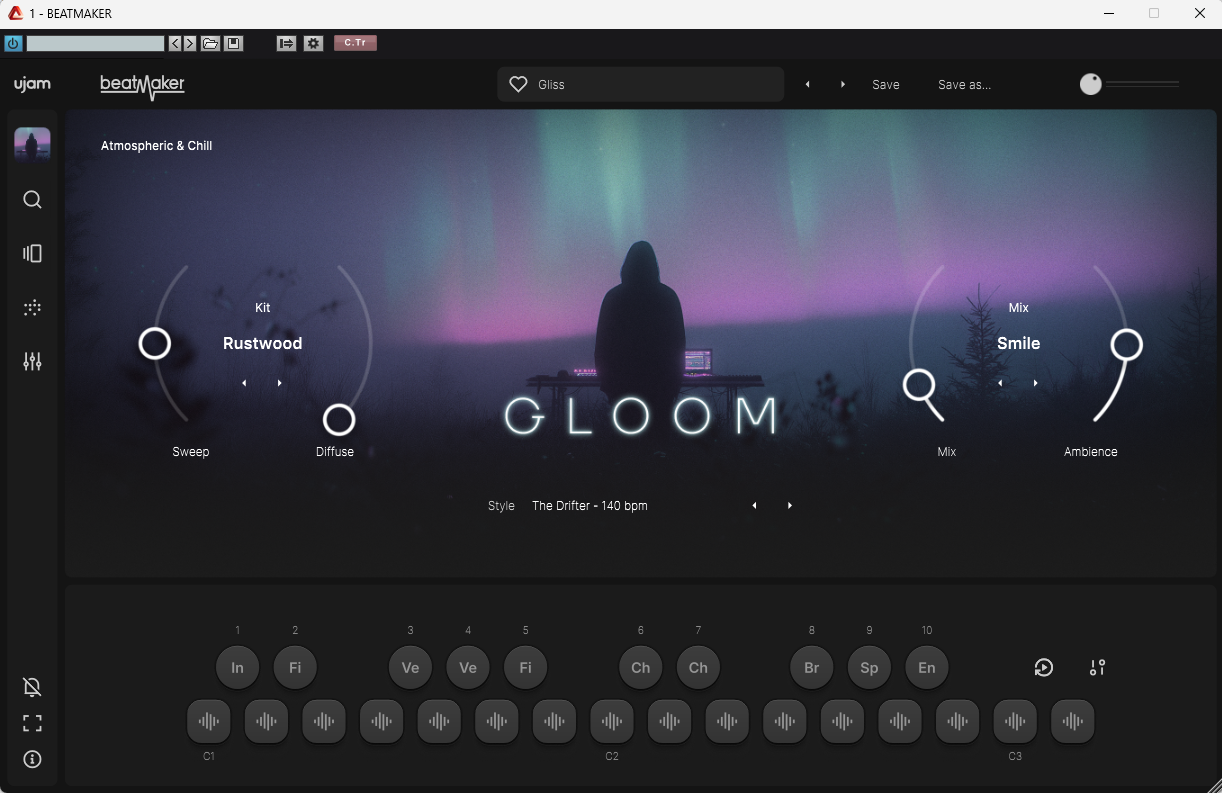Trigger pattern 2 Fi pad

coord(295,668)
